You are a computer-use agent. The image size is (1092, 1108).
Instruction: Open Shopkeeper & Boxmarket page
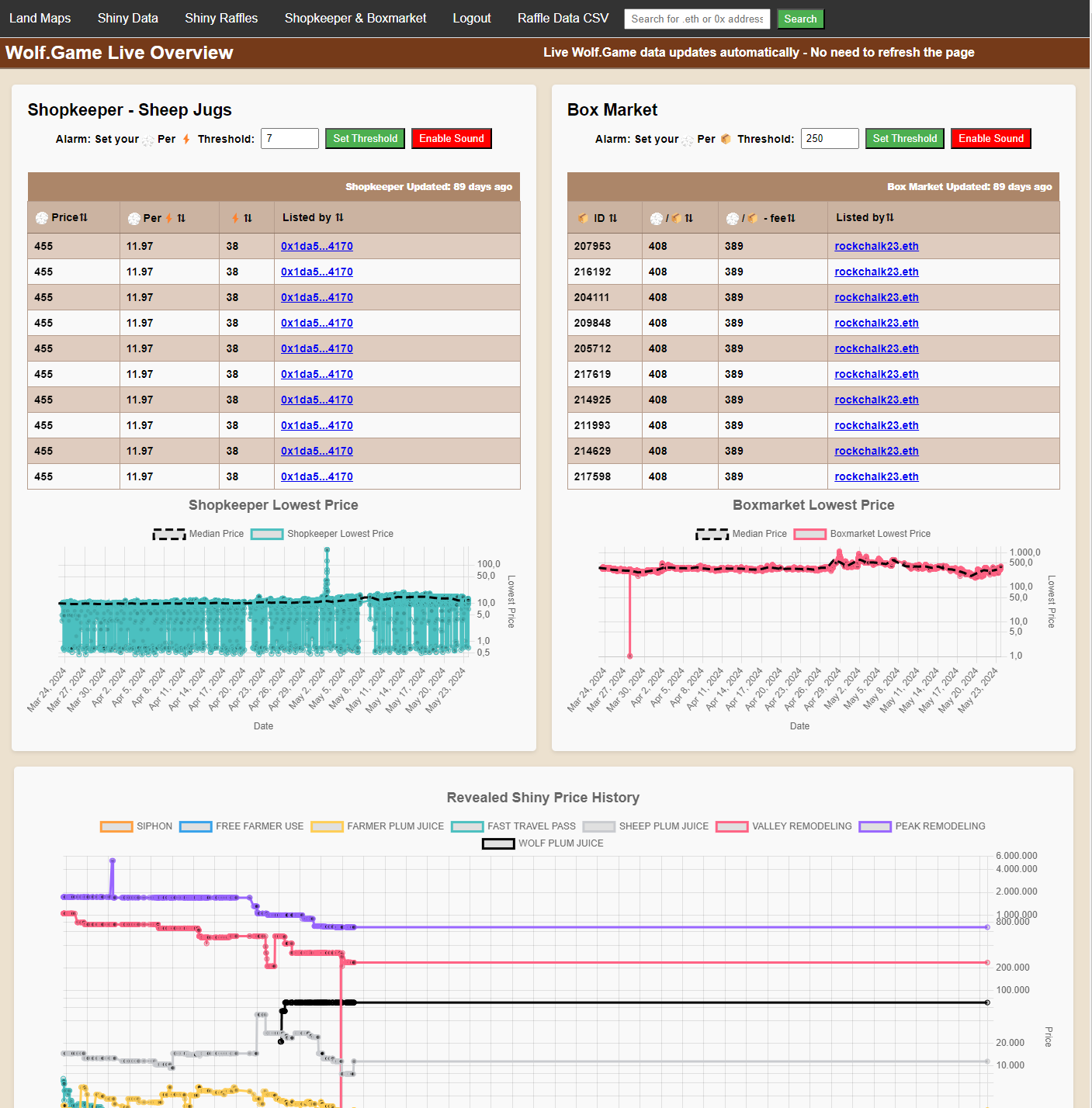[x=355, y=18]
